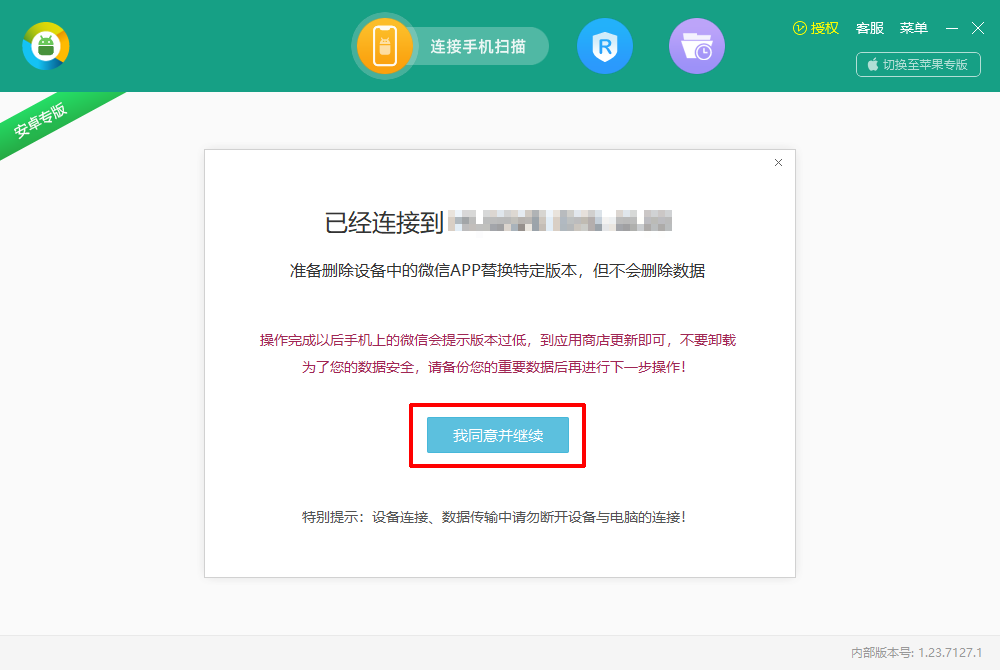Click the blurred connected device name
This screenshot has height=670, width=1000.
pyautogui.click(x=559, y=221)
